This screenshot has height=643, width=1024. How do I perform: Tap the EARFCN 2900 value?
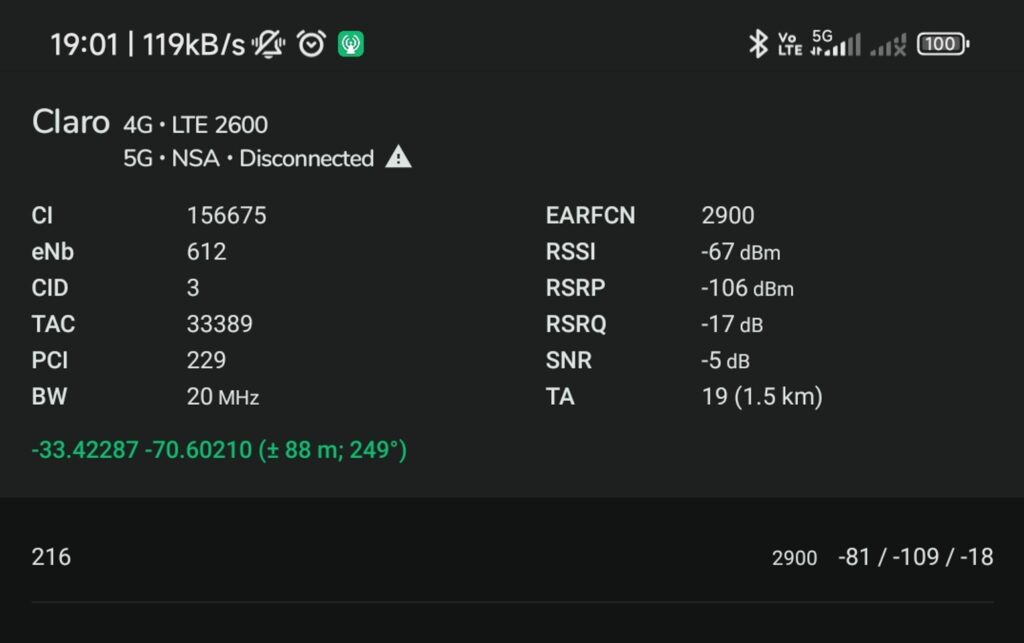pos(728,215)
